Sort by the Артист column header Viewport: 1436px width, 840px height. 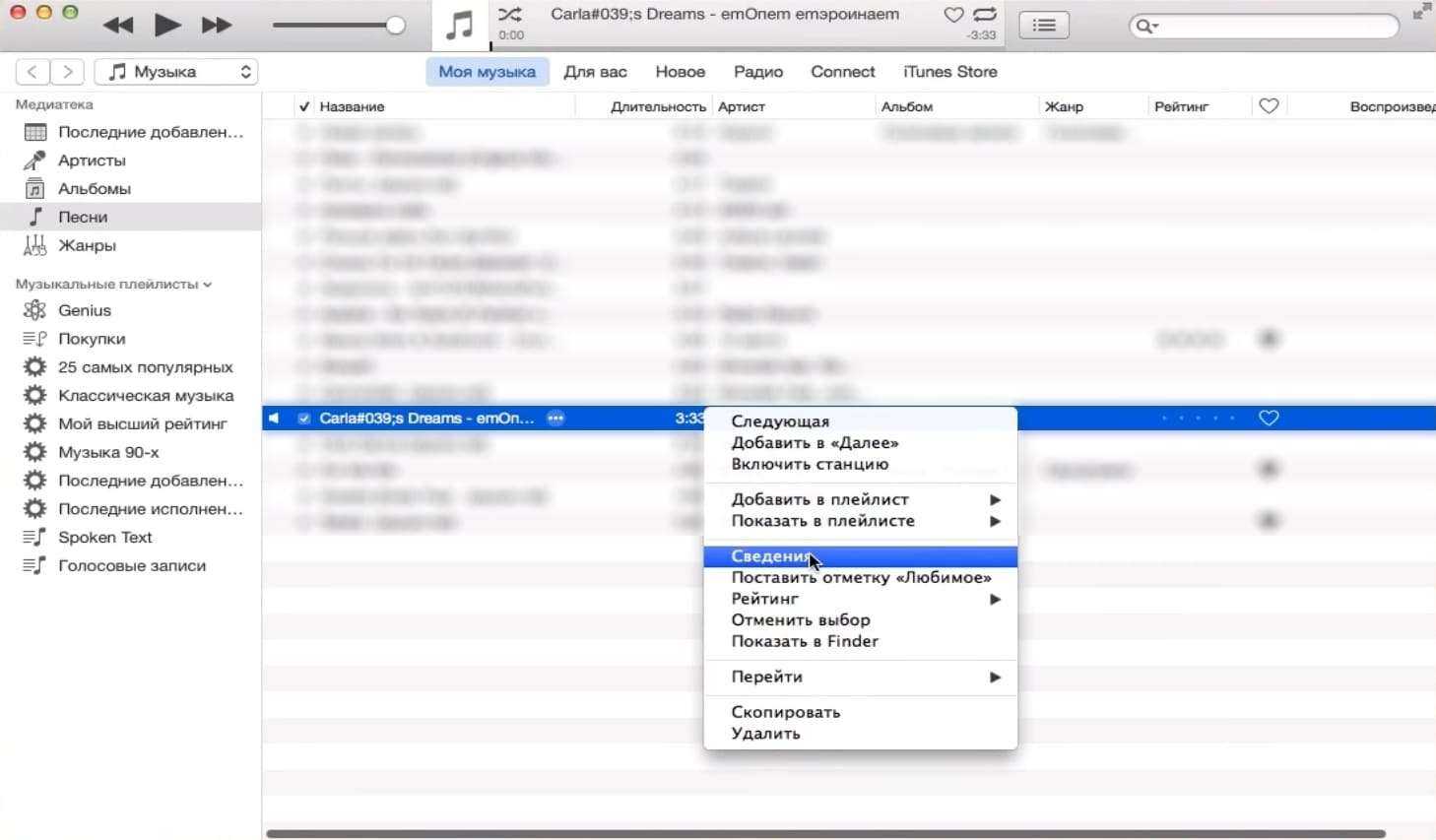[741, 106]
